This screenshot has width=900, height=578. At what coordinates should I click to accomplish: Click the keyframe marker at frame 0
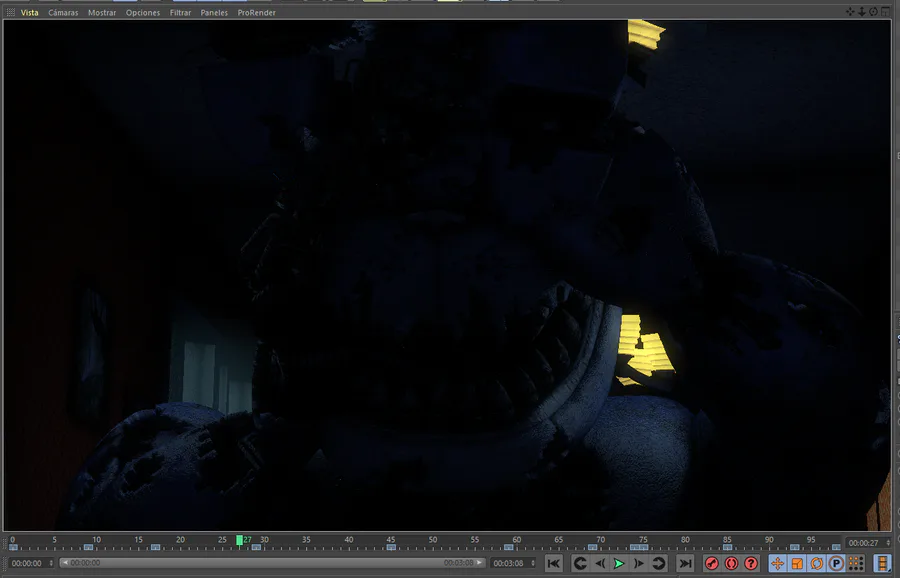(x=13, y=547)
